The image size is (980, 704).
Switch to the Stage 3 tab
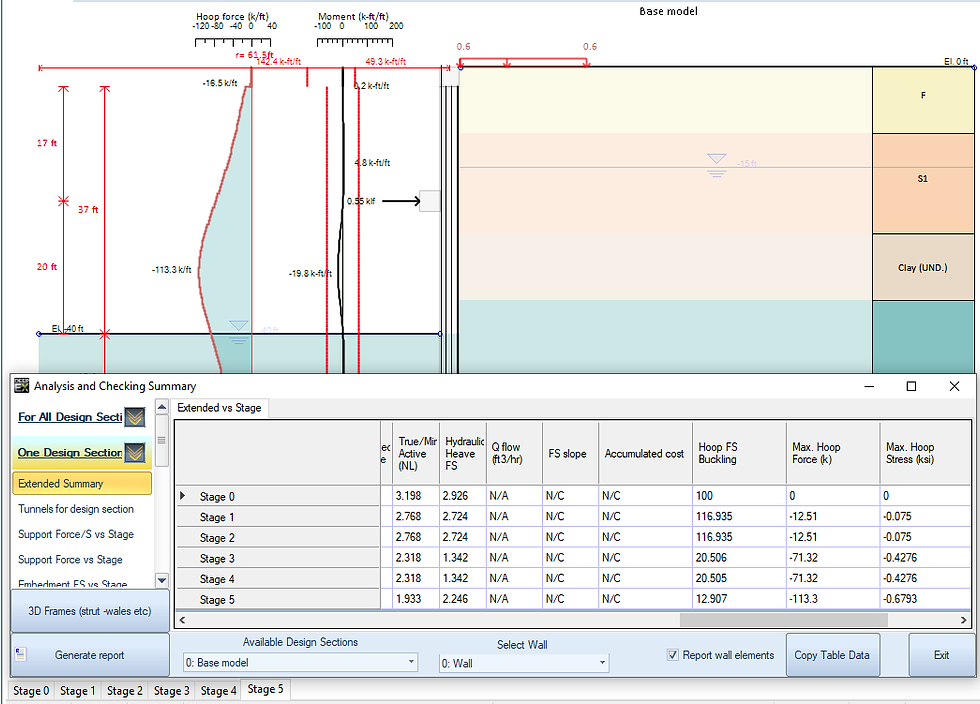(x=171, y=691)
